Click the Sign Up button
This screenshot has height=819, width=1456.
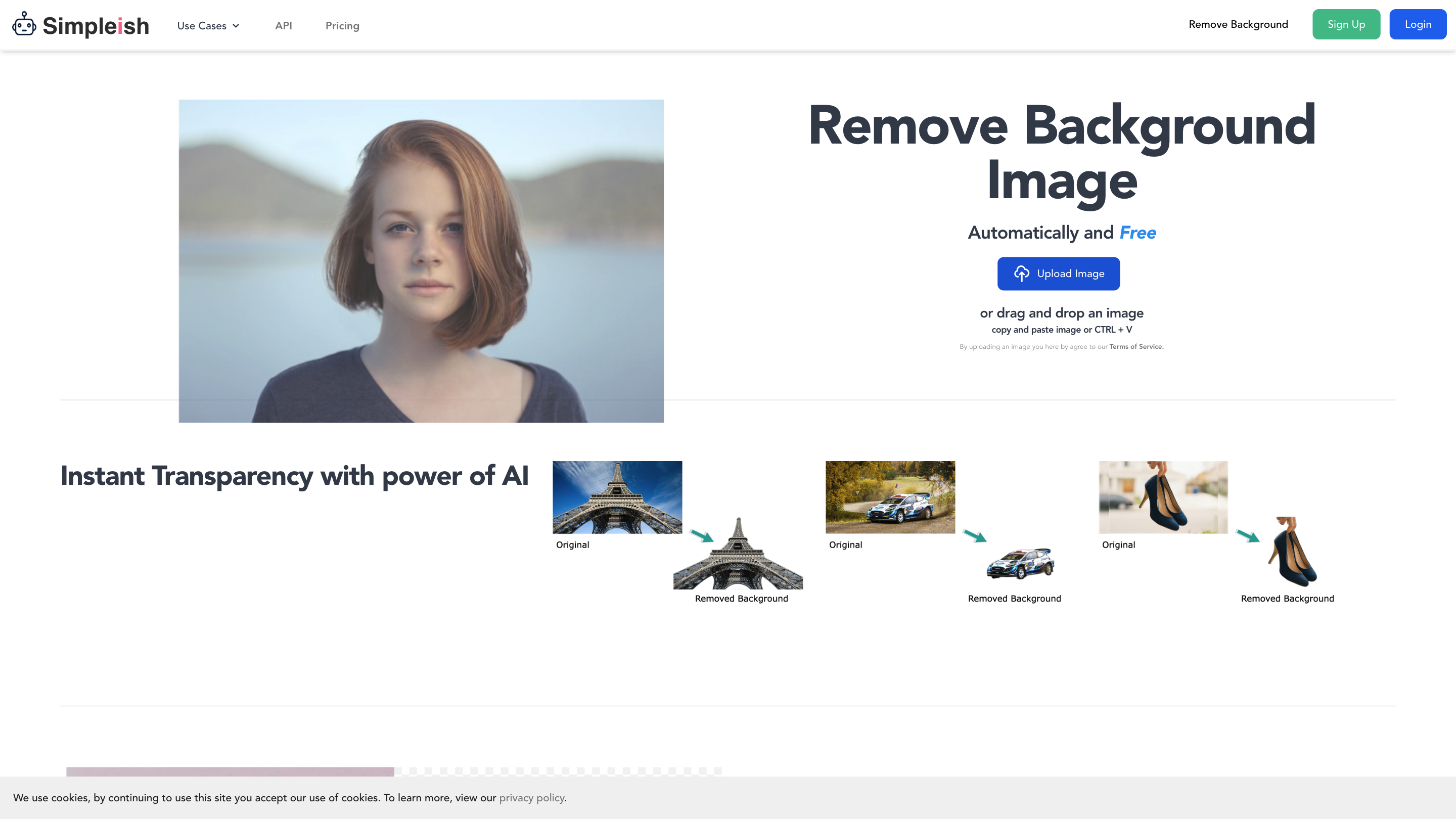click(x=1346, y=24)
